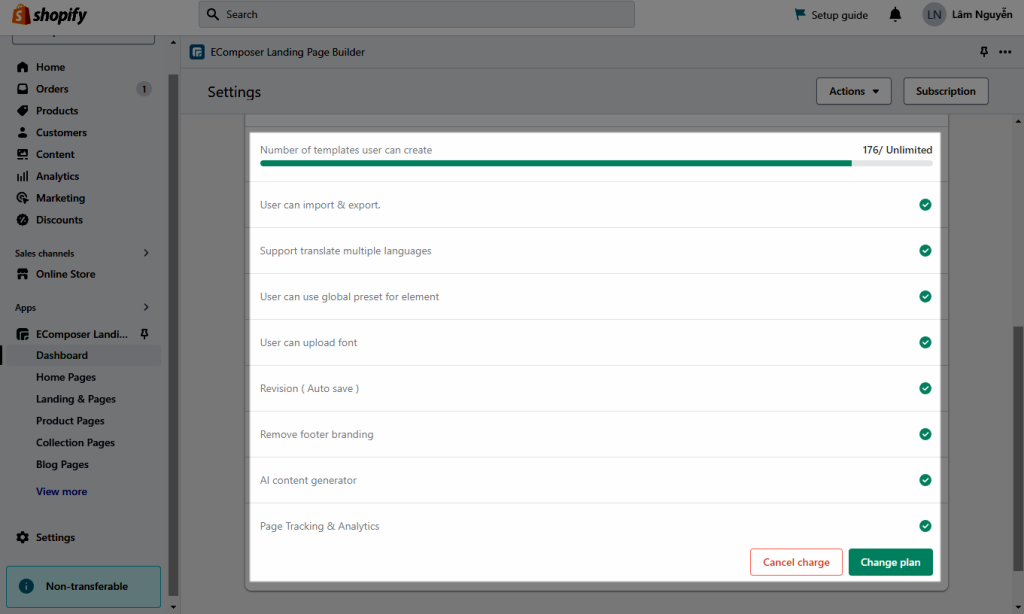Screen dimensions: 1024x614
Task: Open Landing & Pages
Action: tap(76, 399)
